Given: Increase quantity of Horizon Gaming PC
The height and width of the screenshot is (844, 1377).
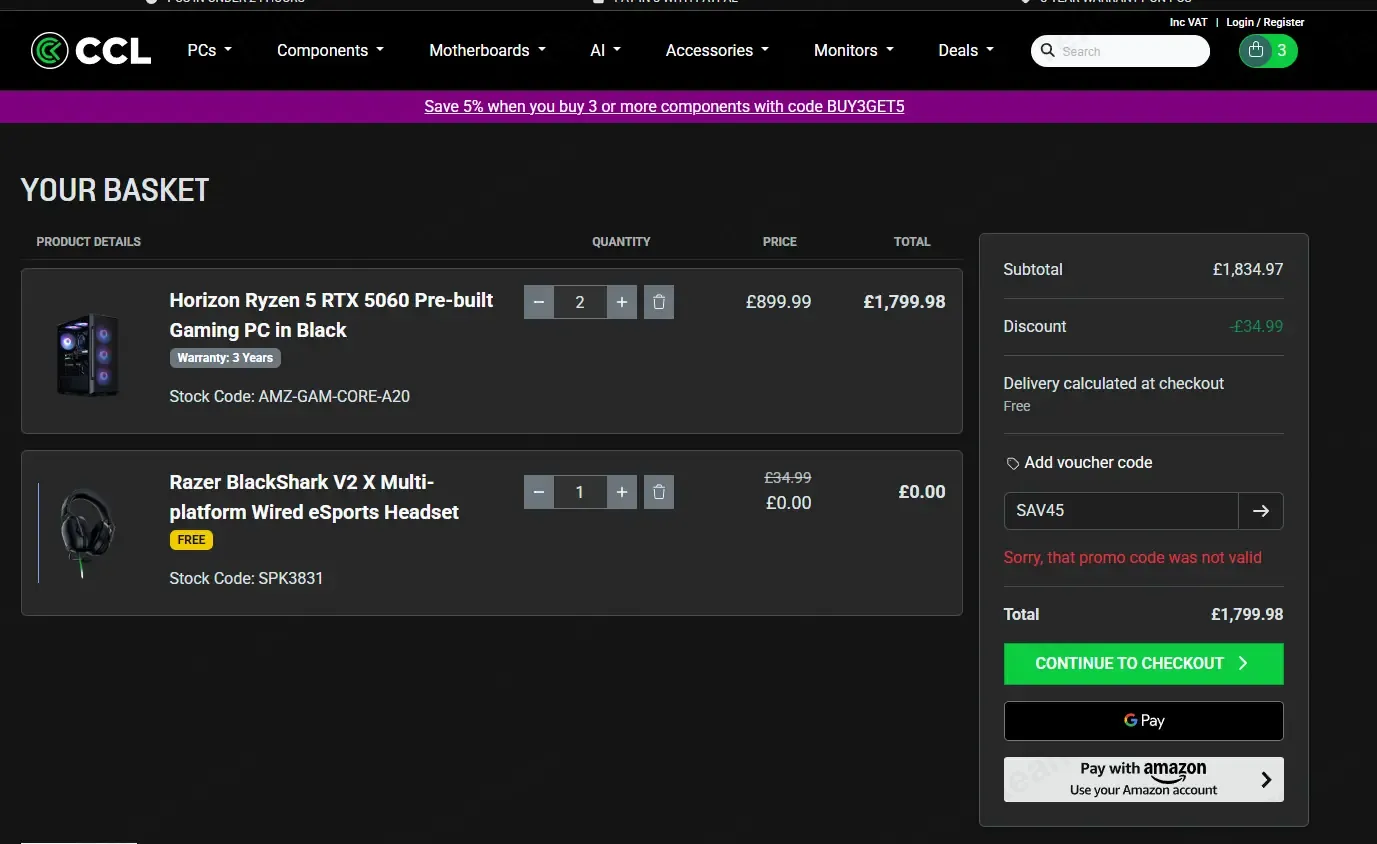Looking at the screenshot, I should tap(622, 302).
